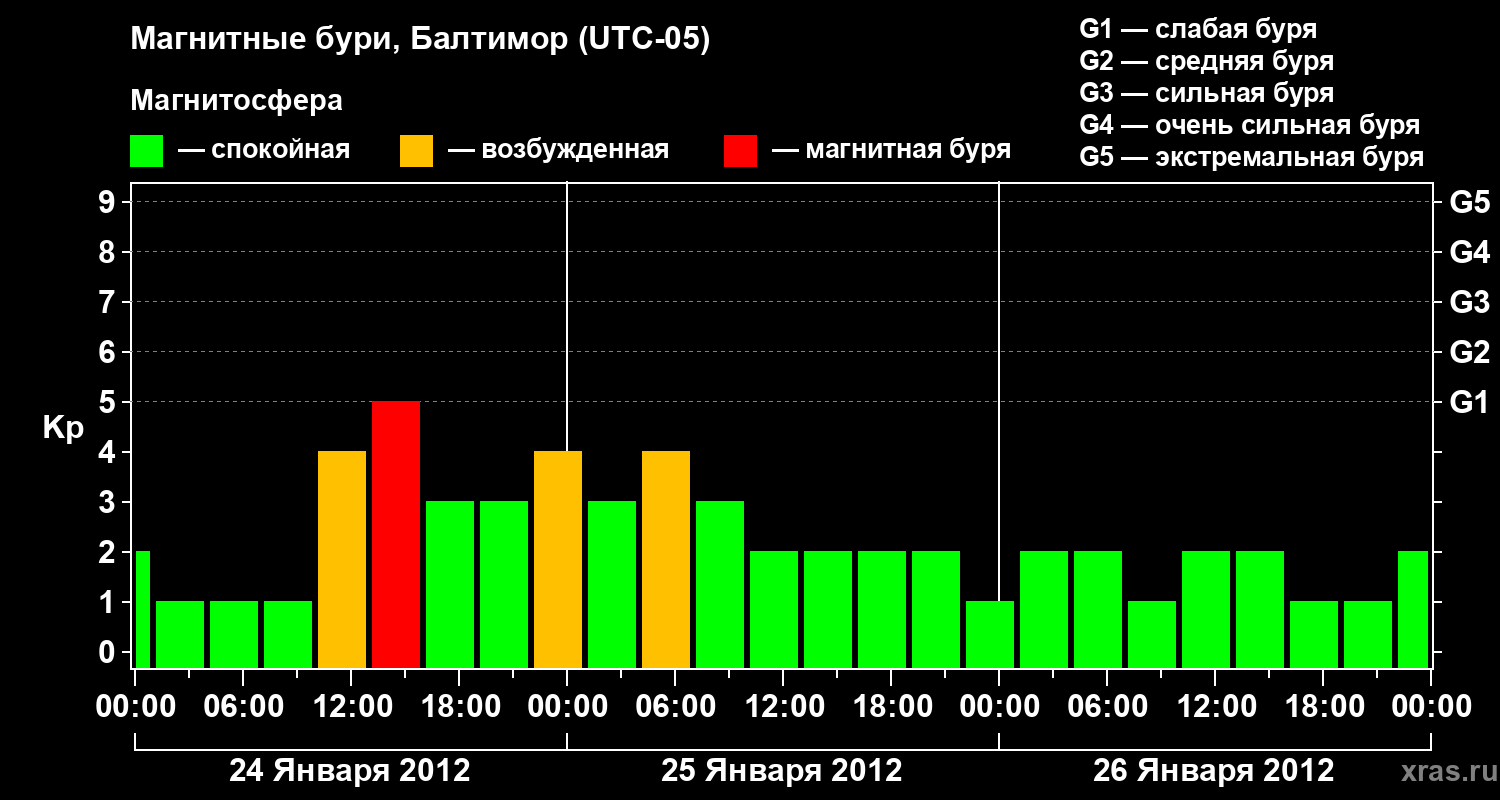Click the '26 Января 2012' date label
The height and width of the screenshot is (800, 1500).
pyautogui.click(x=1214, y=771)
